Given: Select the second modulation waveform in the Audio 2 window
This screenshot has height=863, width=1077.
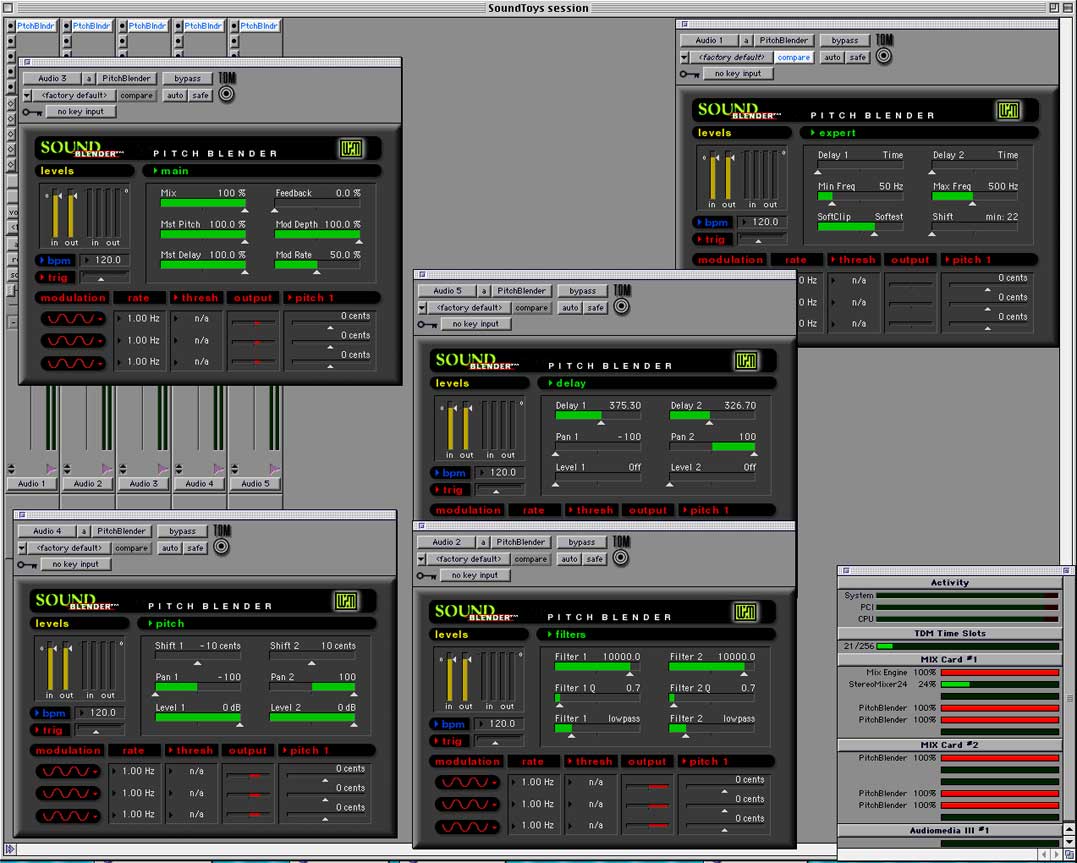Looking at the screenshot, I should coord(466,804).
